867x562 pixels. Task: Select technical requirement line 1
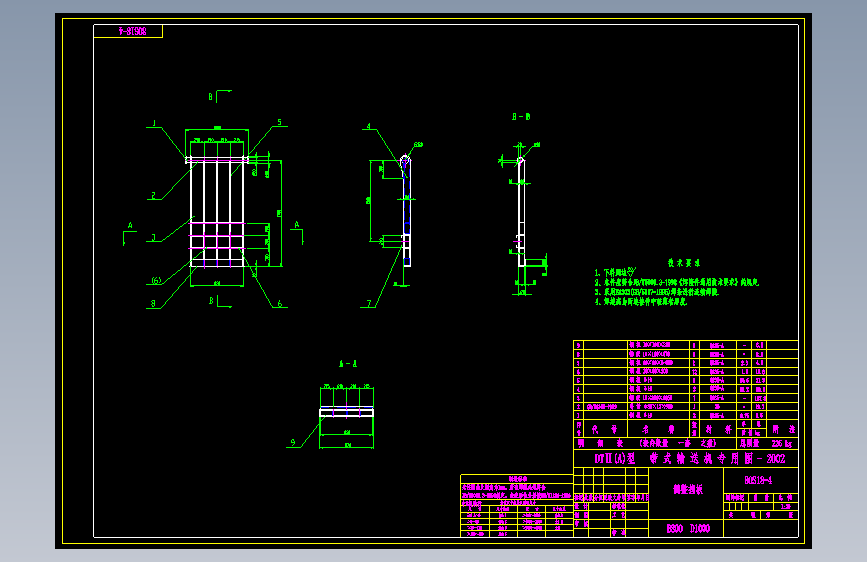615,272
